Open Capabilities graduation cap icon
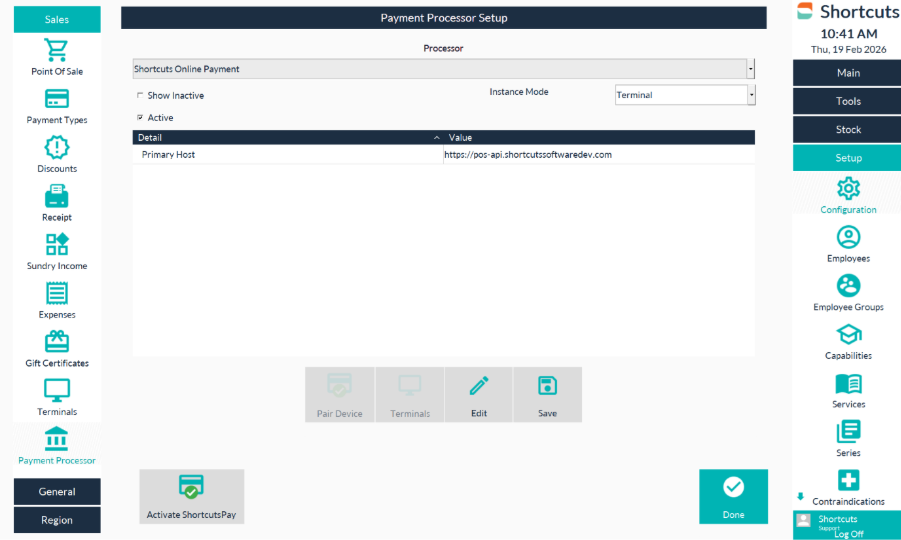 pyautogui.click(x=848, y=334)
